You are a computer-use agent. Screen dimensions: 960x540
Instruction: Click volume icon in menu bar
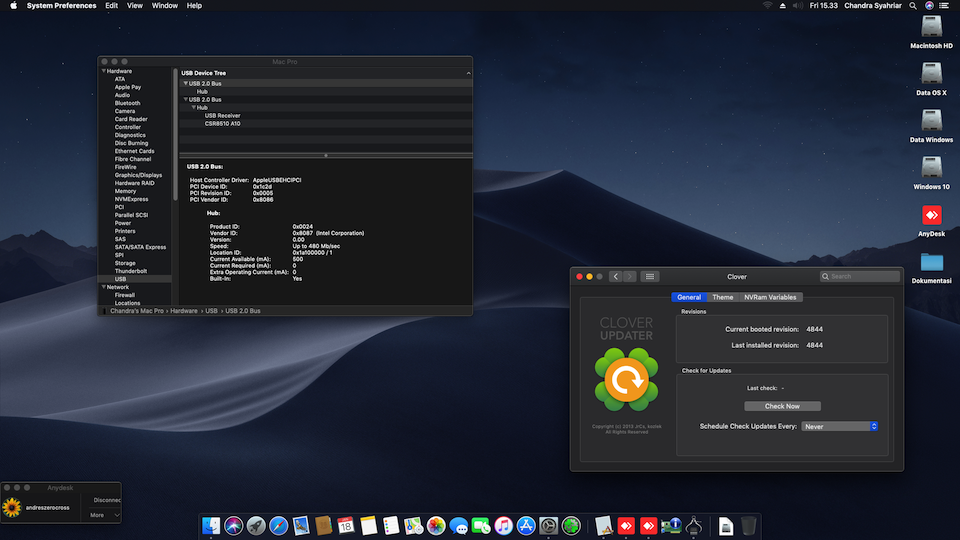pyautogui.click(x=798, y=6)
